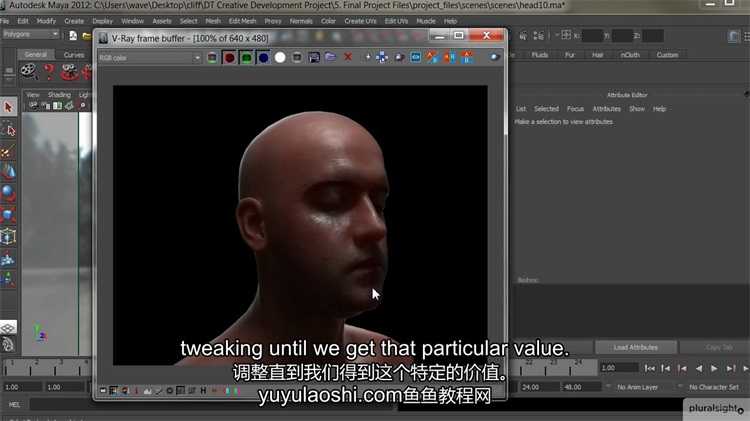Select the Fluids shelf tab
This screenshot has height=421, width=750.
pyautogui.click(x=540, y=55)
